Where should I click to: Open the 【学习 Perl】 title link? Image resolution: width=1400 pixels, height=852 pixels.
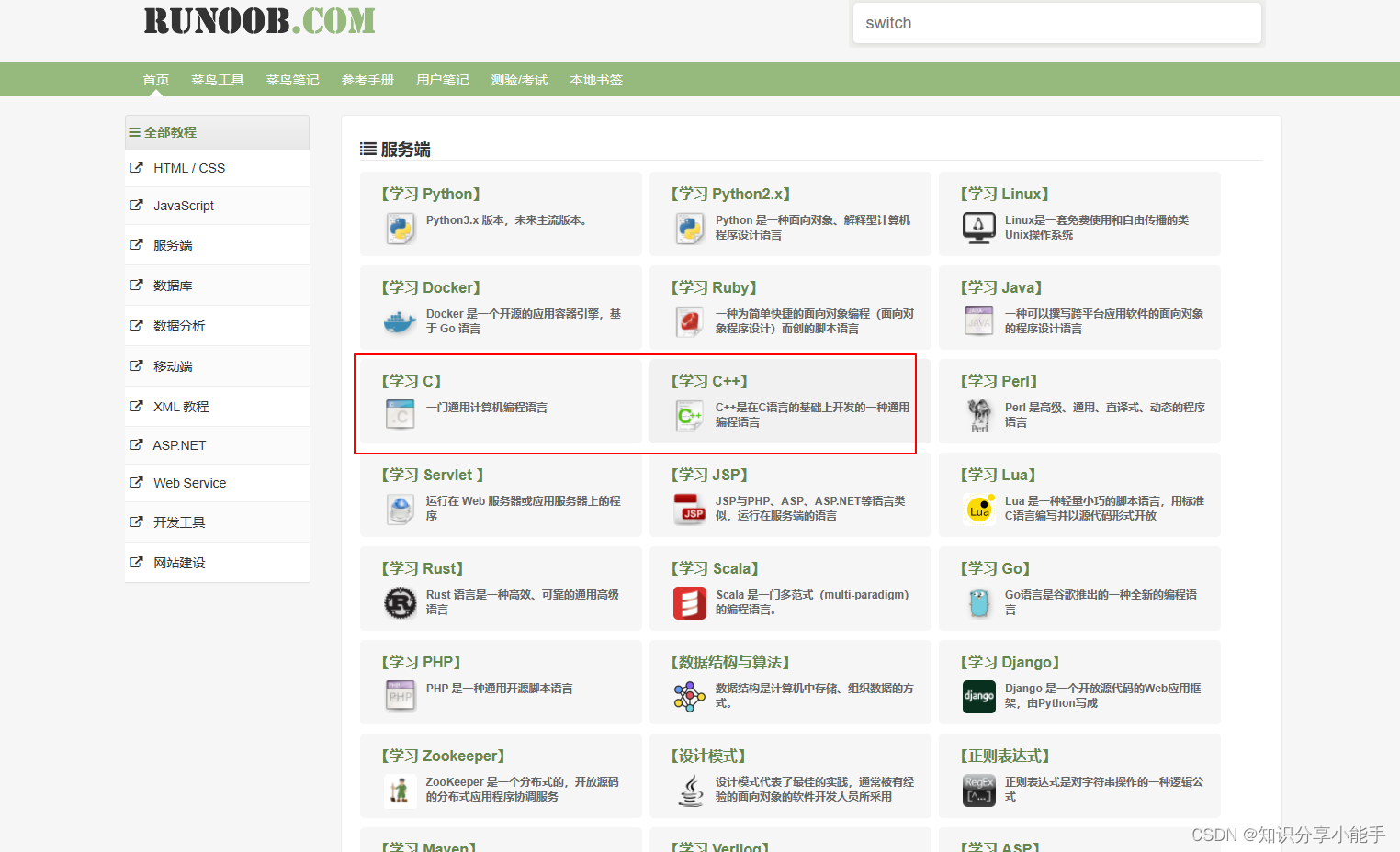coord(999,381)
